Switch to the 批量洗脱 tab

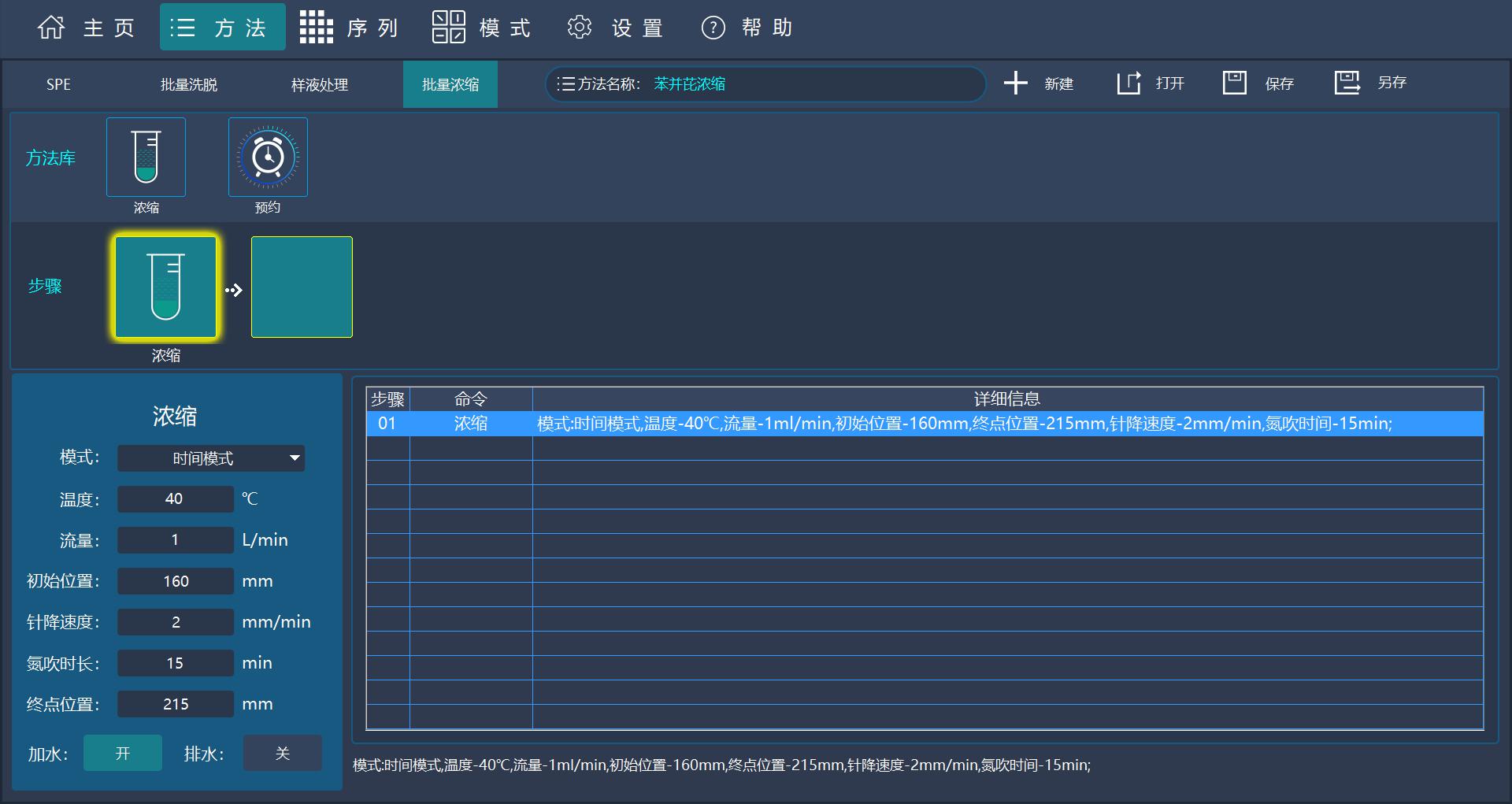pyautogui.click(x=189, y=84)
